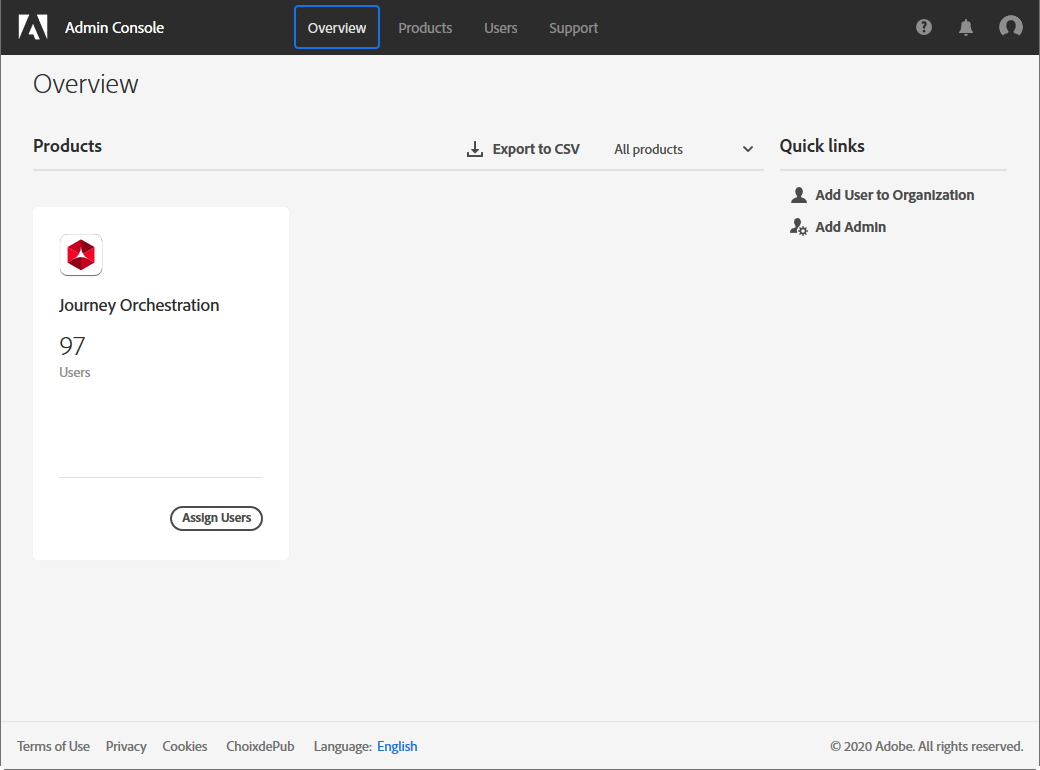Screen dimensions: 1040x770
Task: Switch to the Products tab
Action: click(425, 28)
